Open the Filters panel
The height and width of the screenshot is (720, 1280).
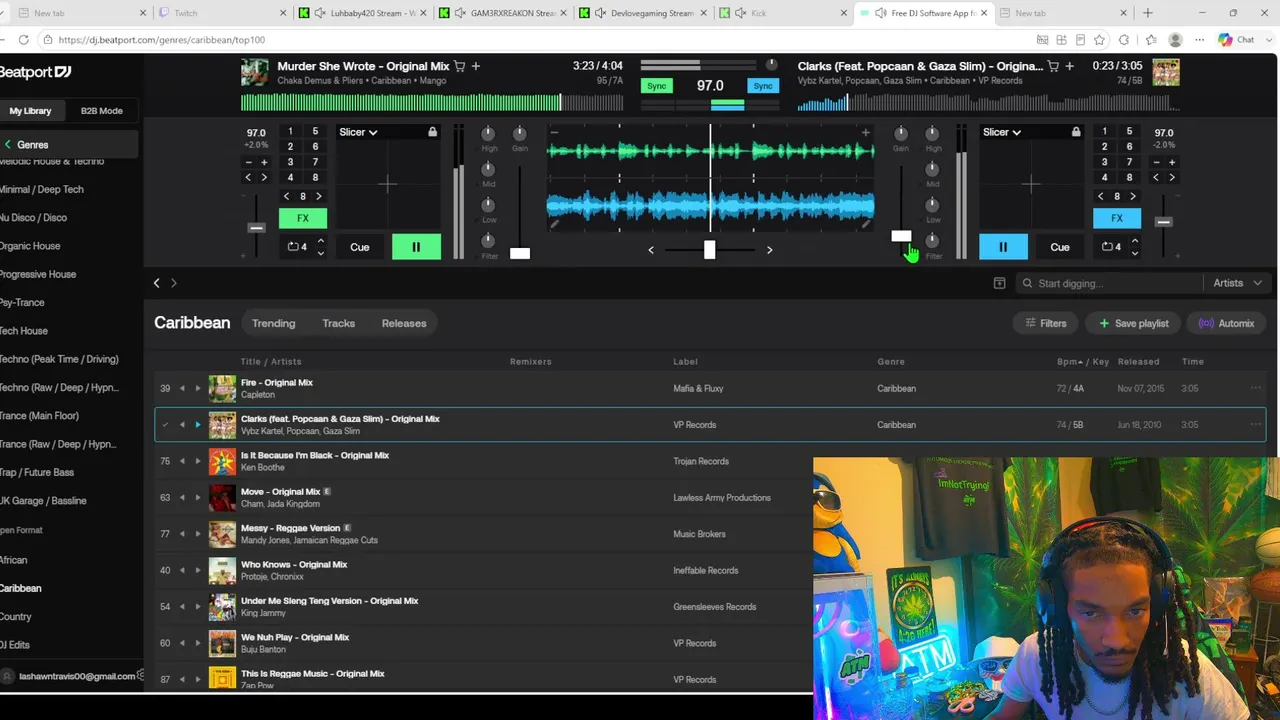click(x=1045, y=323)
